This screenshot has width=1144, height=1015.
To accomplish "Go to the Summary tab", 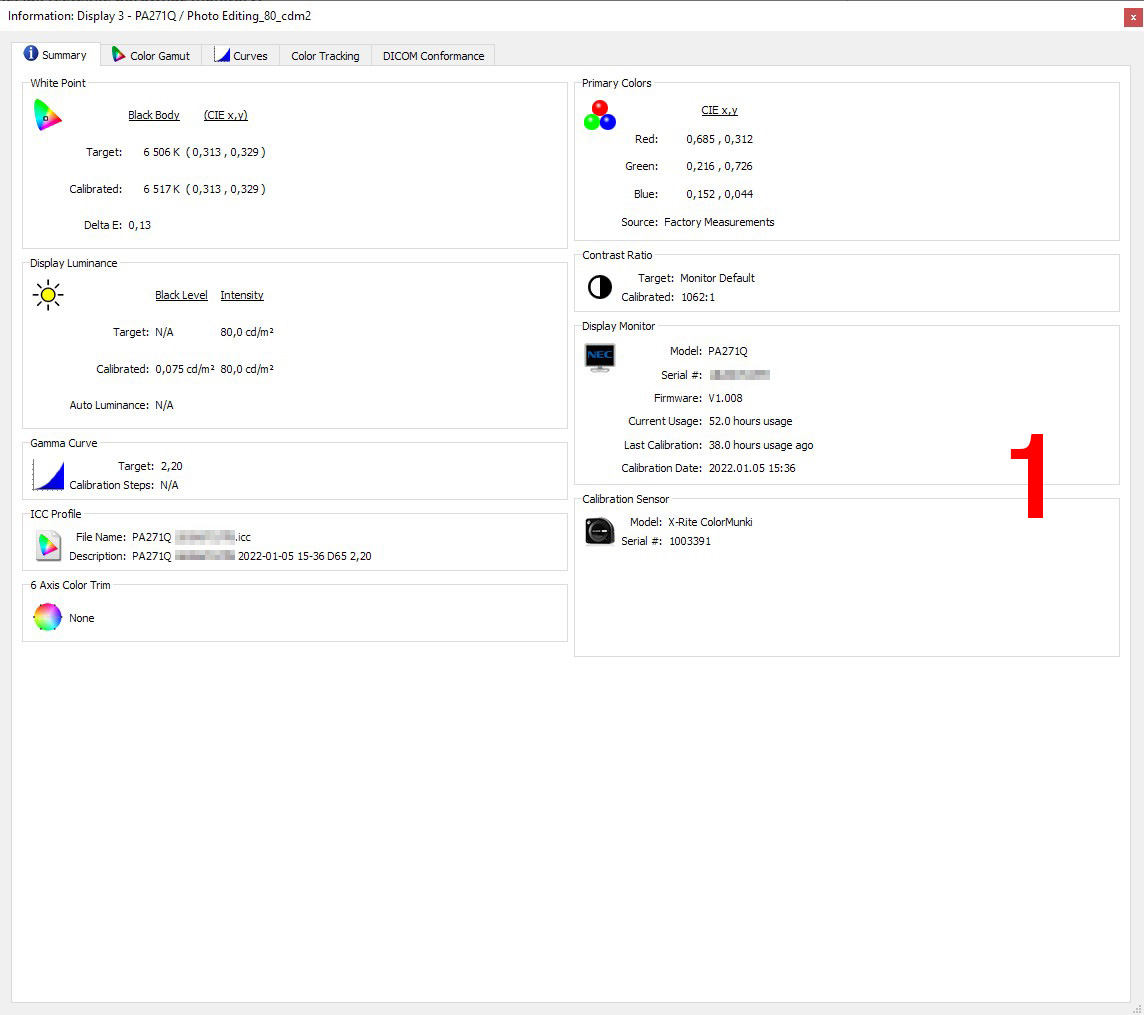I will (56, 55).
